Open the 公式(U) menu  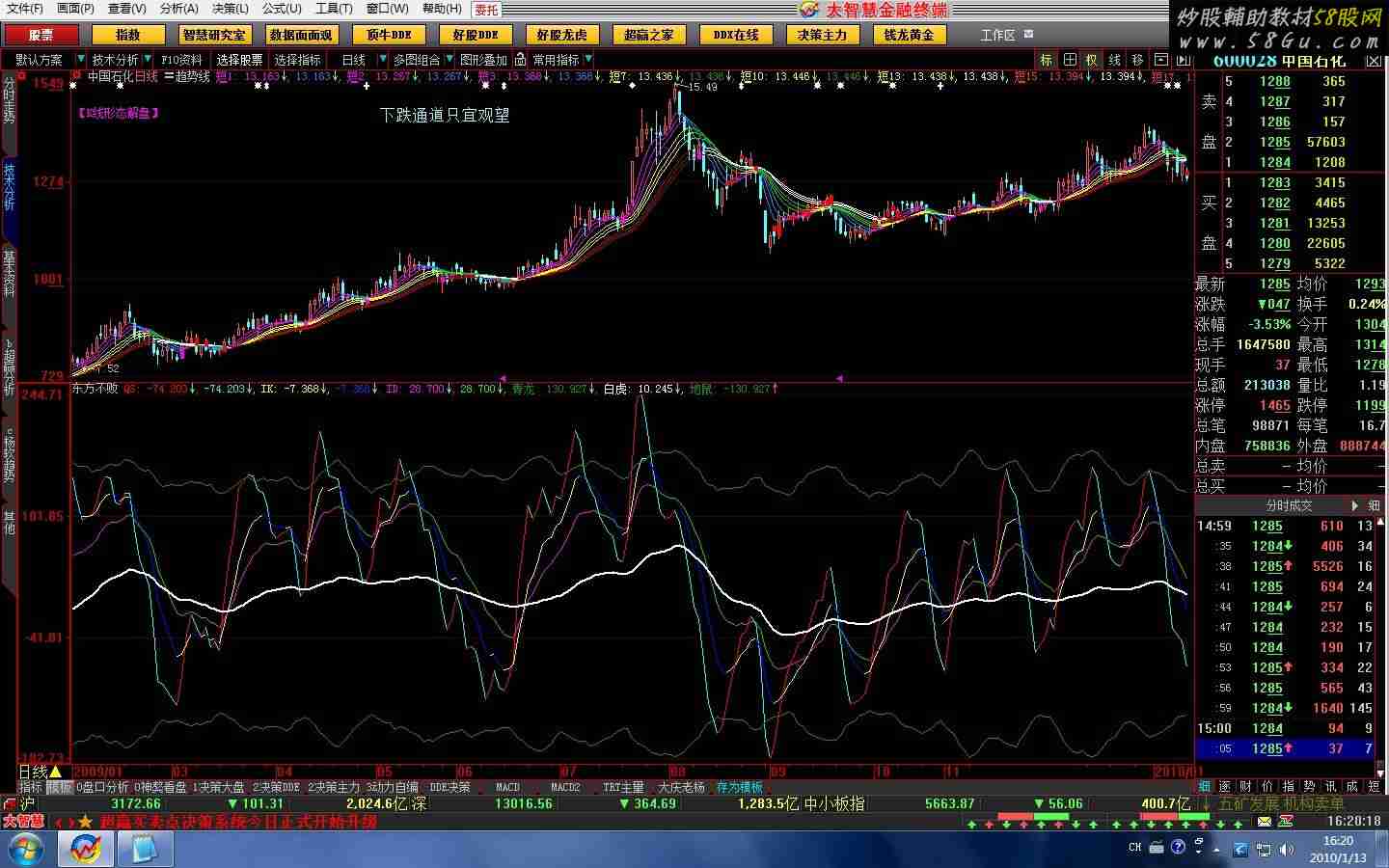pos(282,9)
